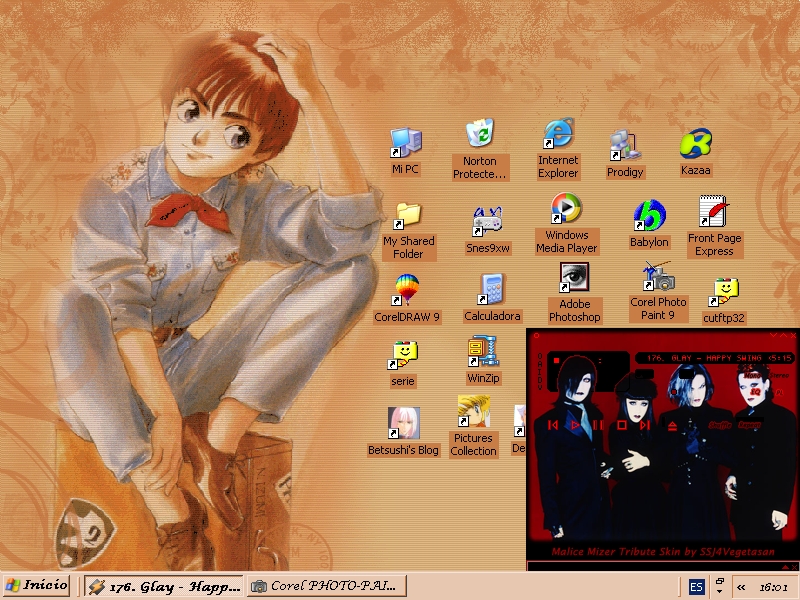Pause playback in the Winamp player

click(x=598, y=425)
